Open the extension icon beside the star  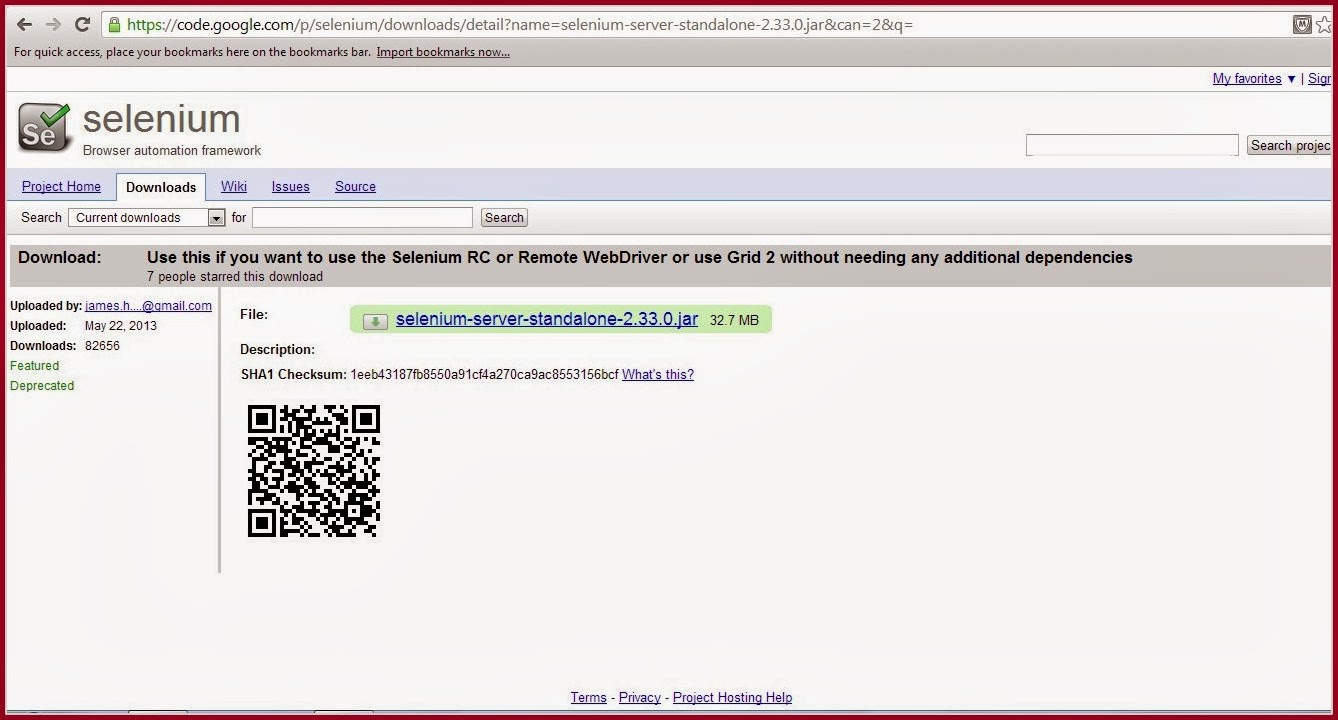click(1302, 25)
